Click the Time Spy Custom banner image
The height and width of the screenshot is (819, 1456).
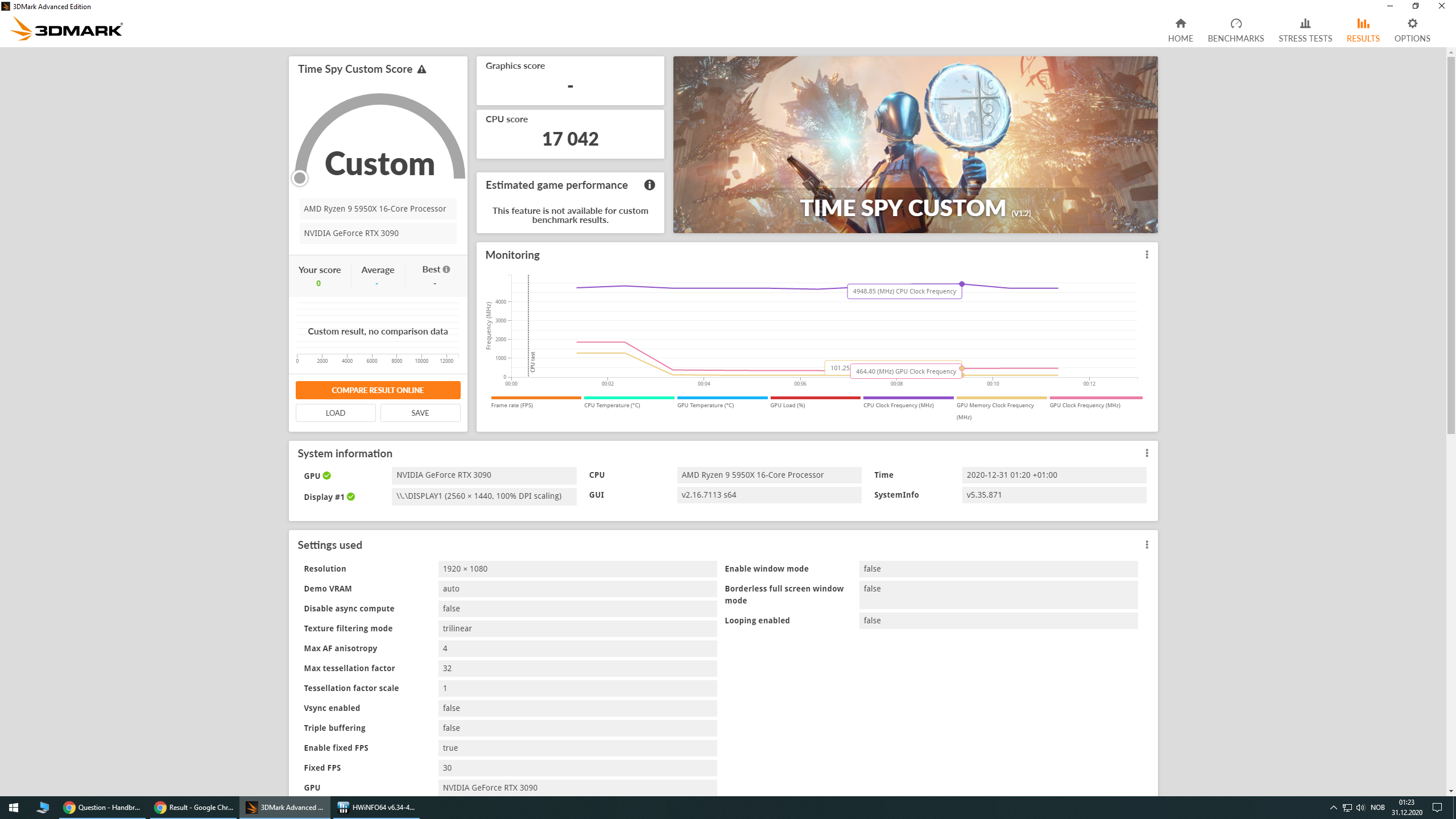pyautogui.click(x=915, y=144)
